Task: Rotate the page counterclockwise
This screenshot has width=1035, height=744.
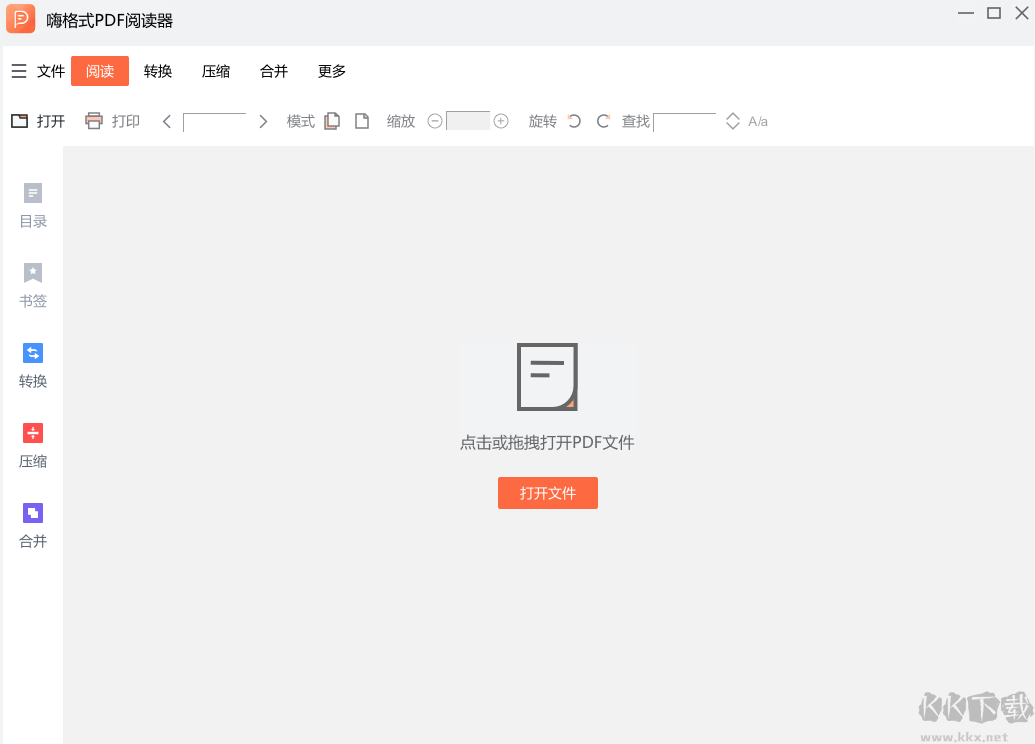Action: pyautogui.click(x=572, y=121)
